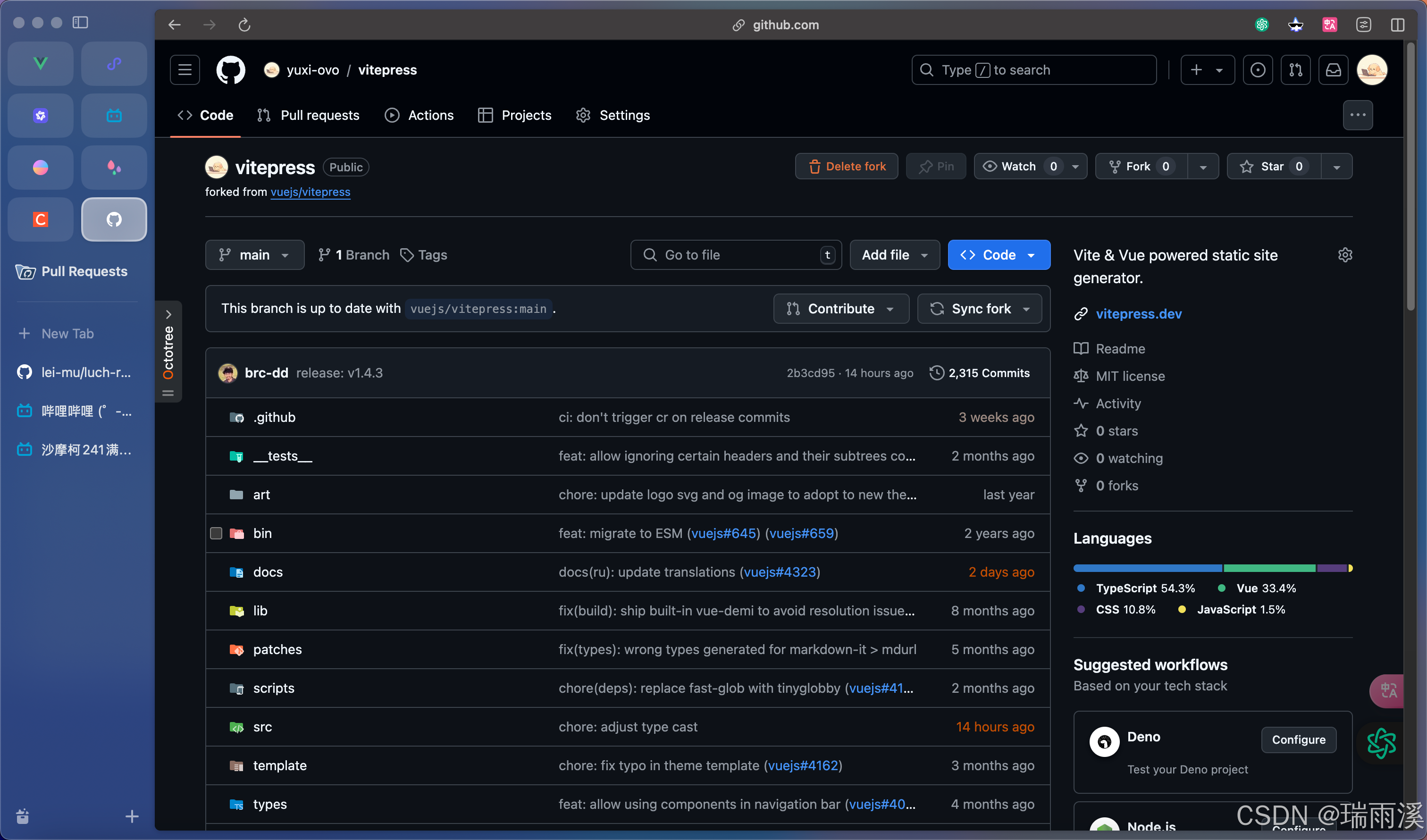Screen dimensions: 1427x840
Task: Open the ChatGPT extension in toolbar
Action: (x=1262, y=25)
